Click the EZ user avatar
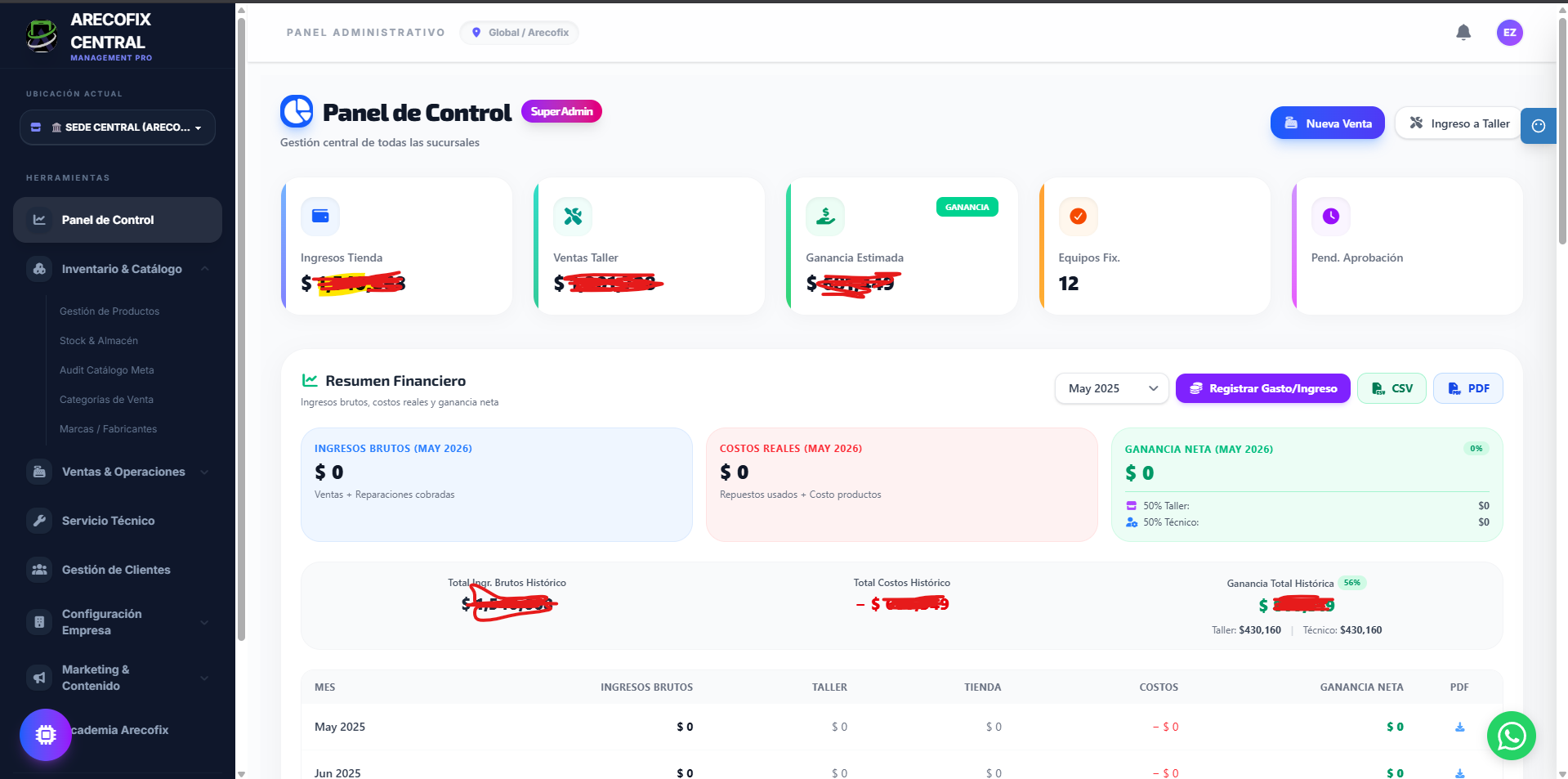The image size is (1568, 779). click(x=1509, y=33)
